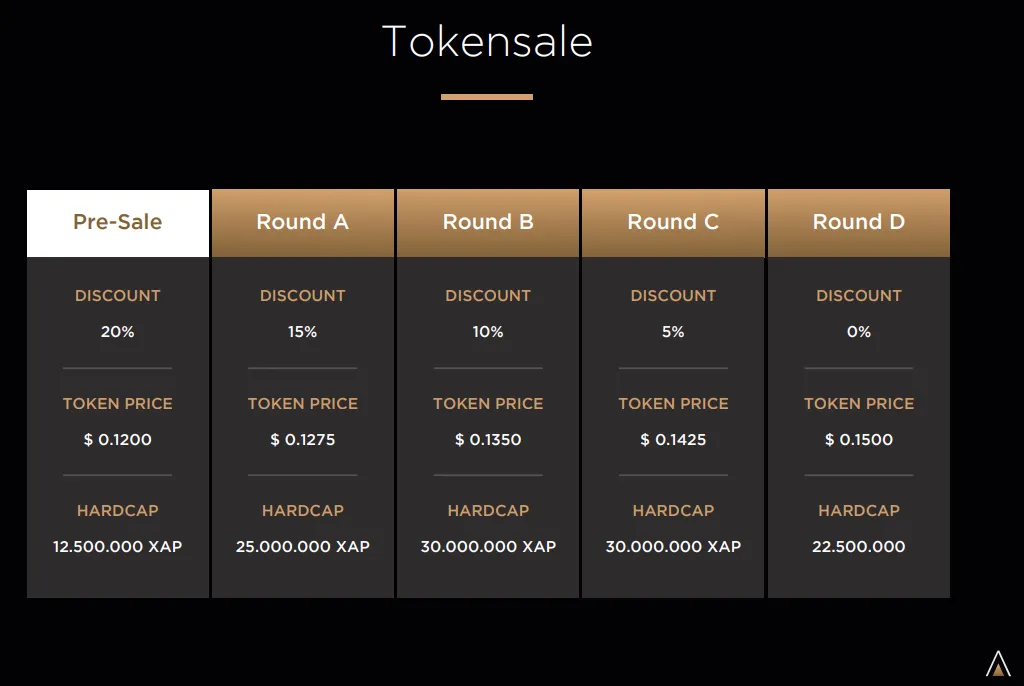Select the Pre-Sale tab header
Image resolution: width=1024 pixels, height=686 pixels.
pyautogui.click(x=118, y=223)
